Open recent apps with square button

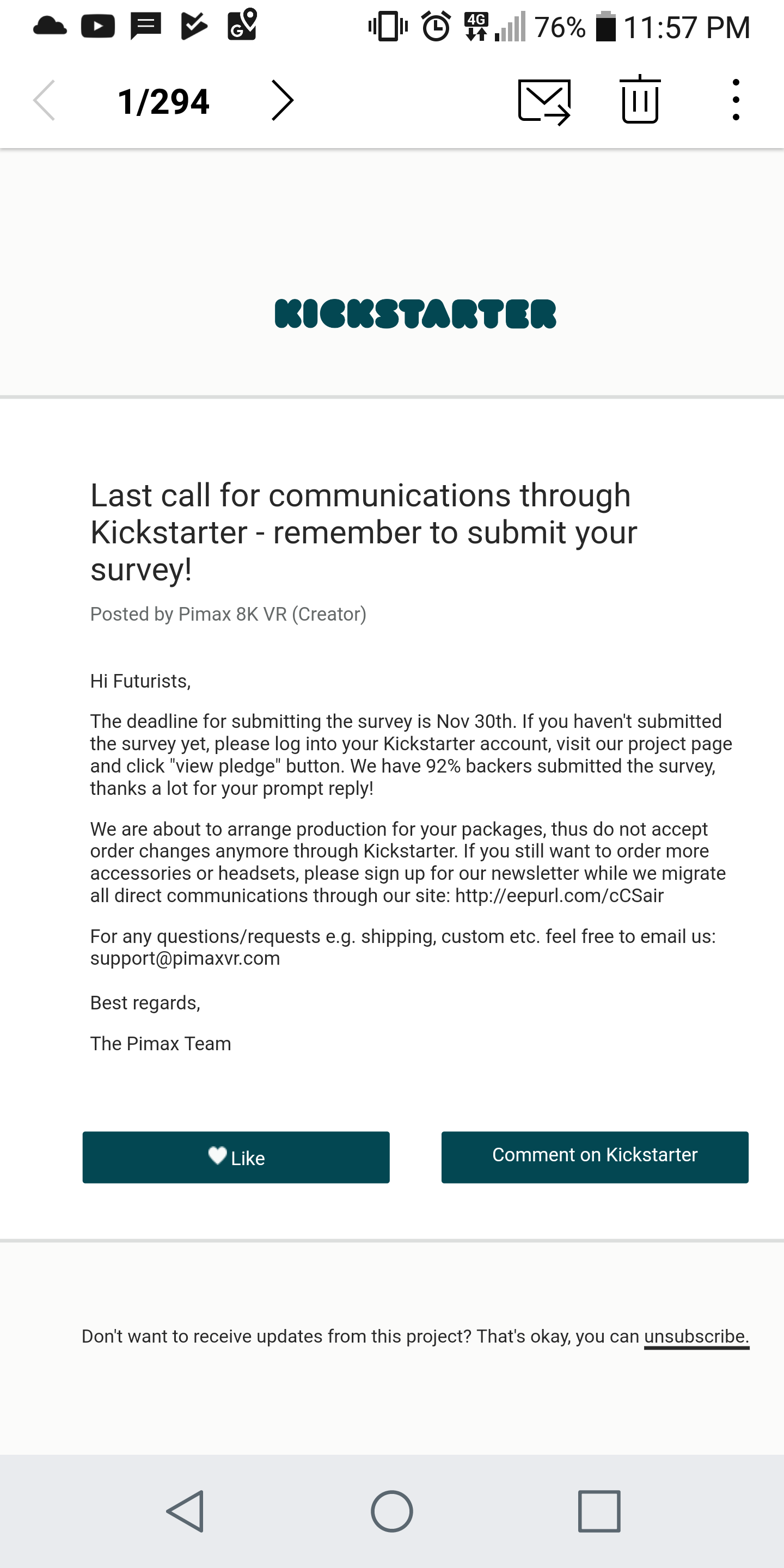[599, 1511]
